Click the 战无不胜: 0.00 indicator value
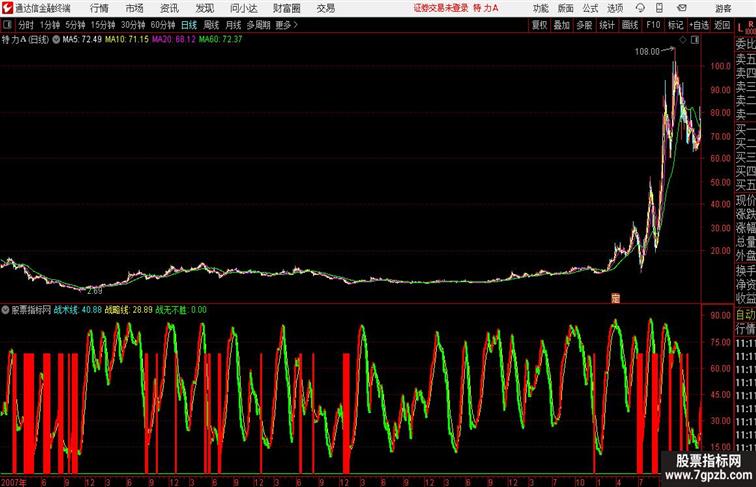Image resolution: width=756 pixels, height=487 pixels. click(181, 310)
